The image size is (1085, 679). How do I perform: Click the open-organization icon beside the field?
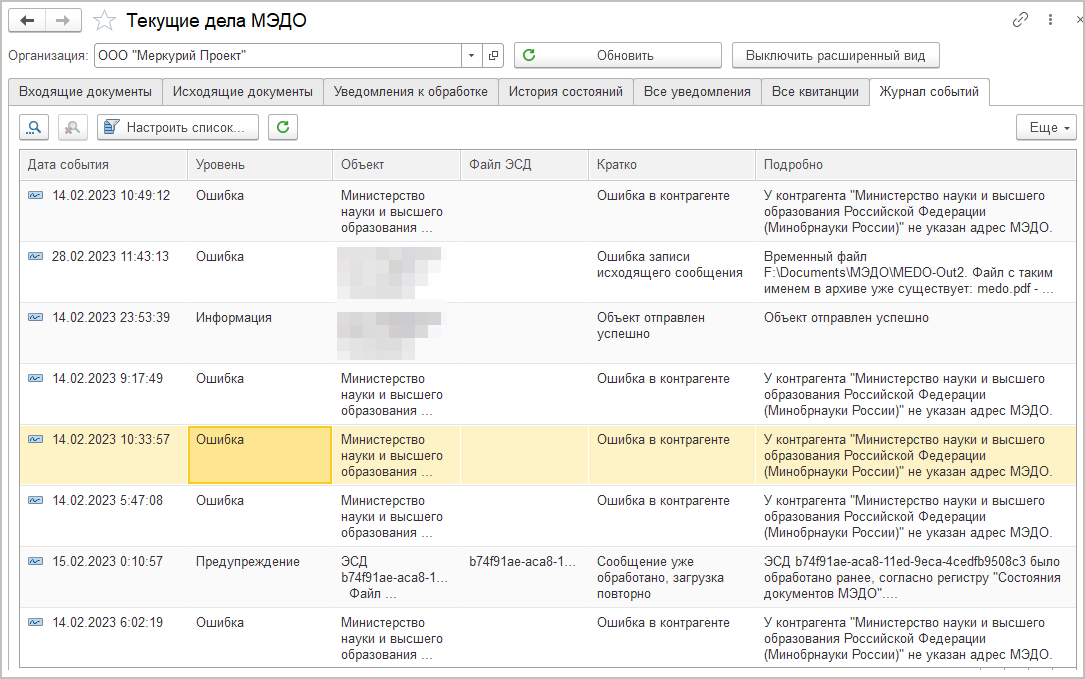[493, 55]
